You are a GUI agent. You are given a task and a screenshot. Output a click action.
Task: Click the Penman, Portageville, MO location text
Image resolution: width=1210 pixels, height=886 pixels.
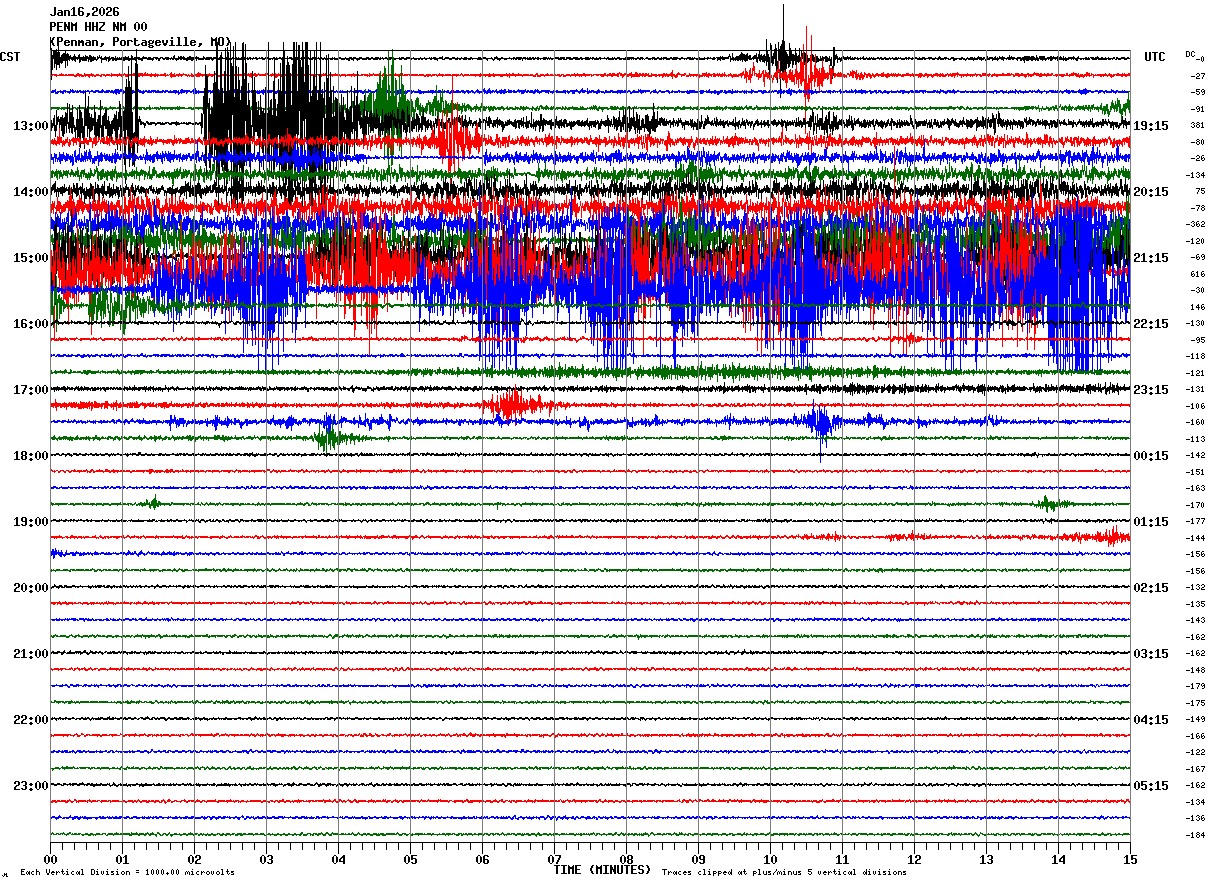point(140,42)
